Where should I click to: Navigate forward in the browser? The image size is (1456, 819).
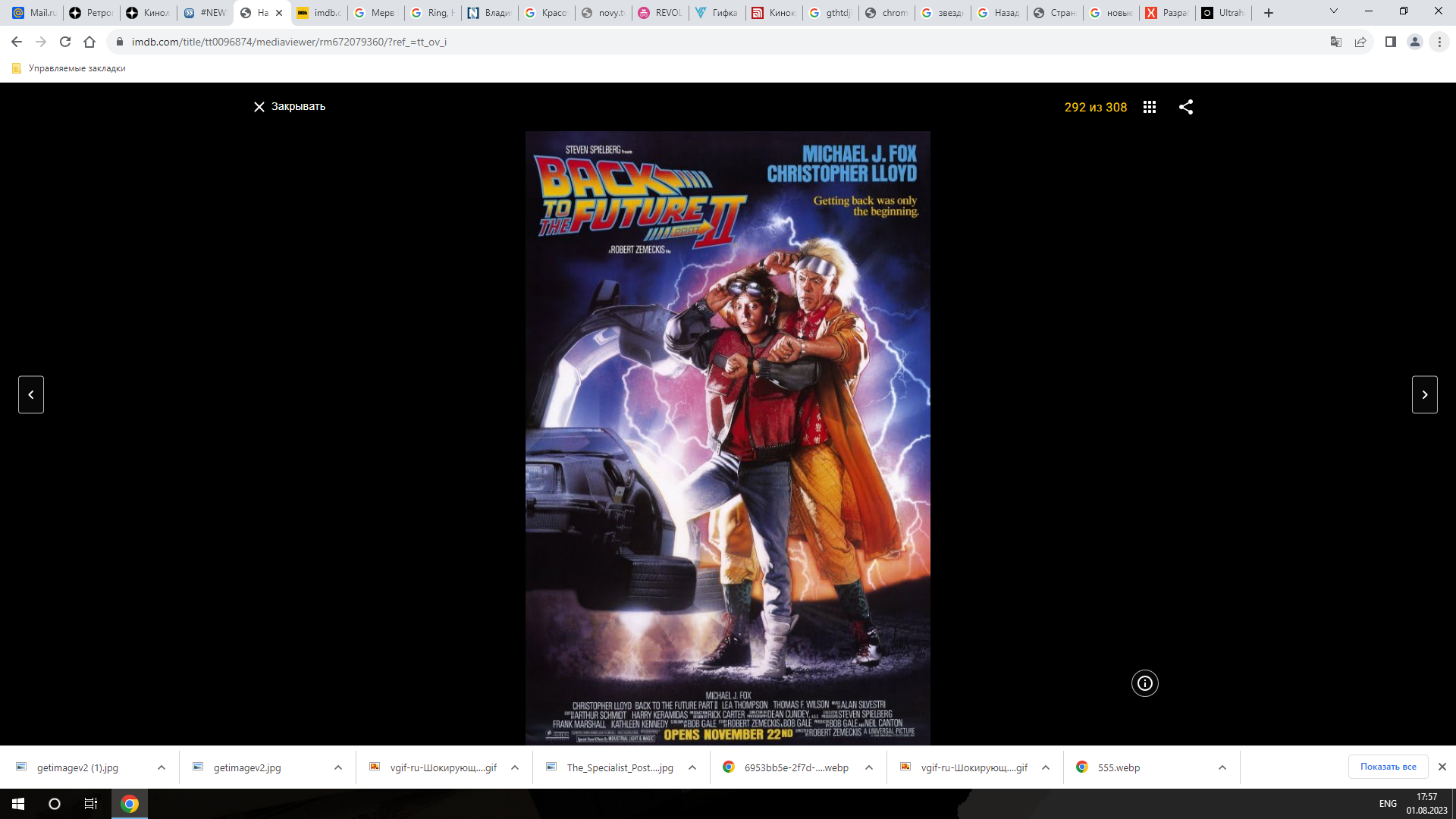(x=41, y=42)
